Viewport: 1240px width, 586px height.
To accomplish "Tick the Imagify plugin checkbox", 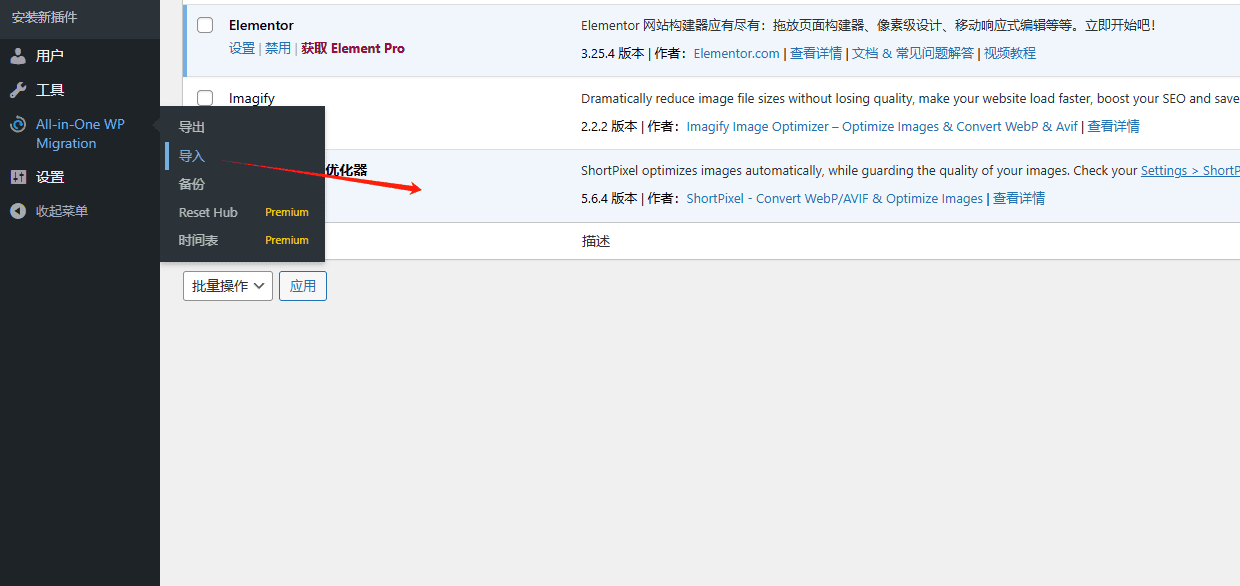I will 205,98.
